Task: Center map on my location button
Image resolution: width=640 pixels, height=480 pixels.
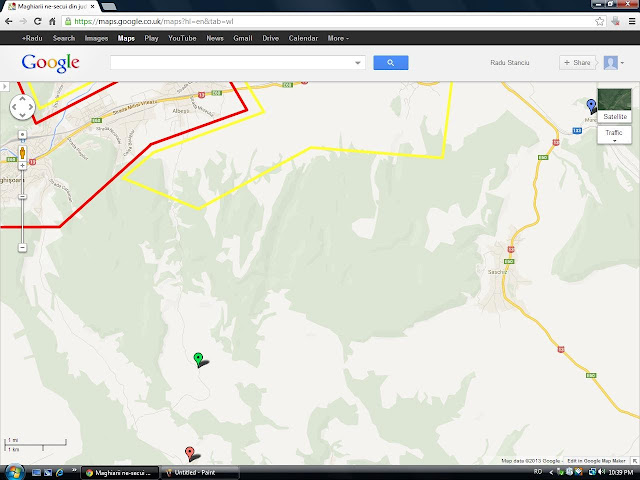Action: [x=22, y=134]
